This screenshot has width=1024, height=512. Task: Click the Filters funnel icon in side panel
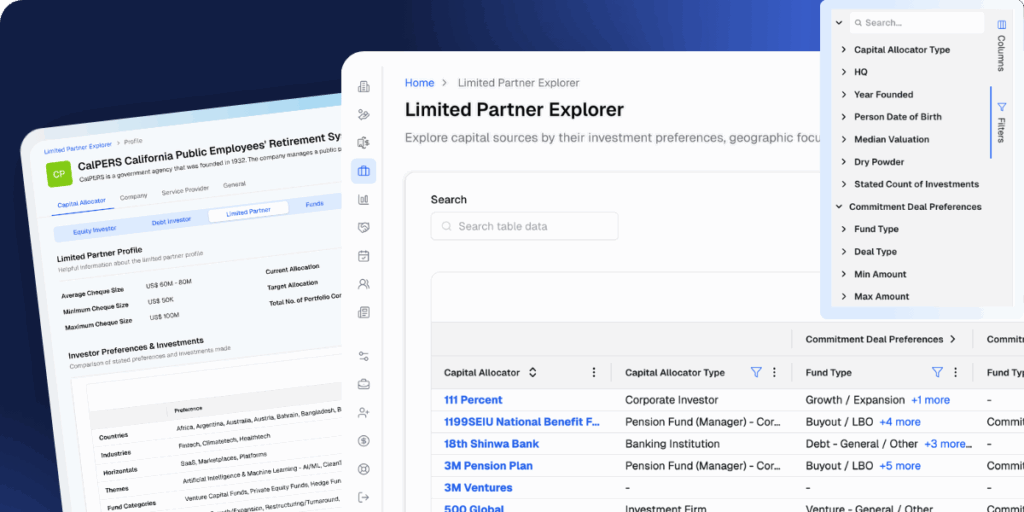click(x=1002, y=106)
